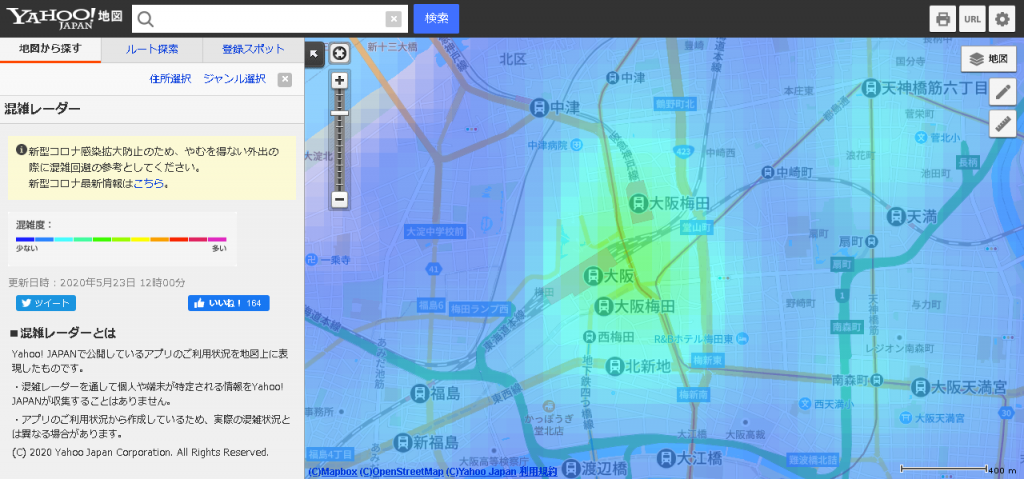Click the URL share button
Screen dimensions: 1024x479
(x=972, y=19)
